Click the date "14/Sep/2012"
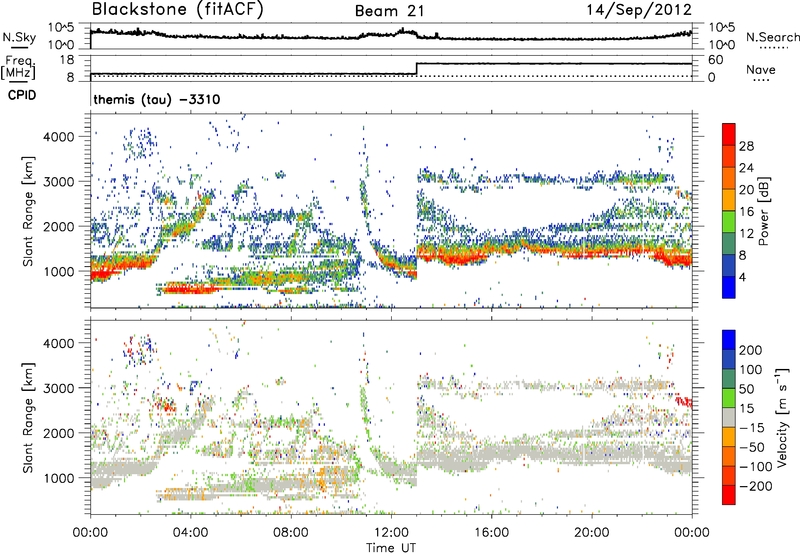 (639, 10)
